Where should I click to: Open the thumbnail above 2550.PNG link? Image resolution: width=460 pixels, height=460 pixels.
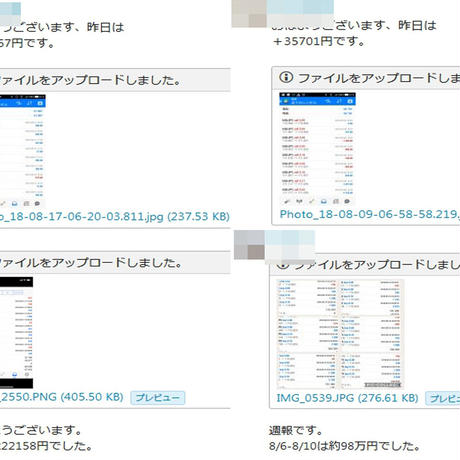pos(16,332)
